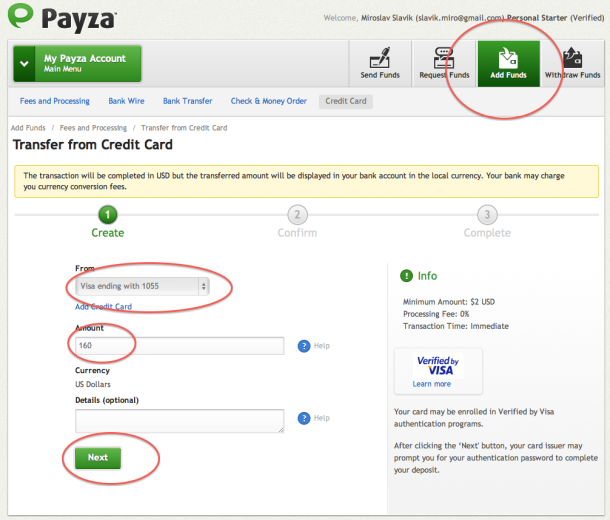Click Learn more under Verified by Visa
This screenshot has height=520, width=610.
pyautogui.click(x=432, y=384)
